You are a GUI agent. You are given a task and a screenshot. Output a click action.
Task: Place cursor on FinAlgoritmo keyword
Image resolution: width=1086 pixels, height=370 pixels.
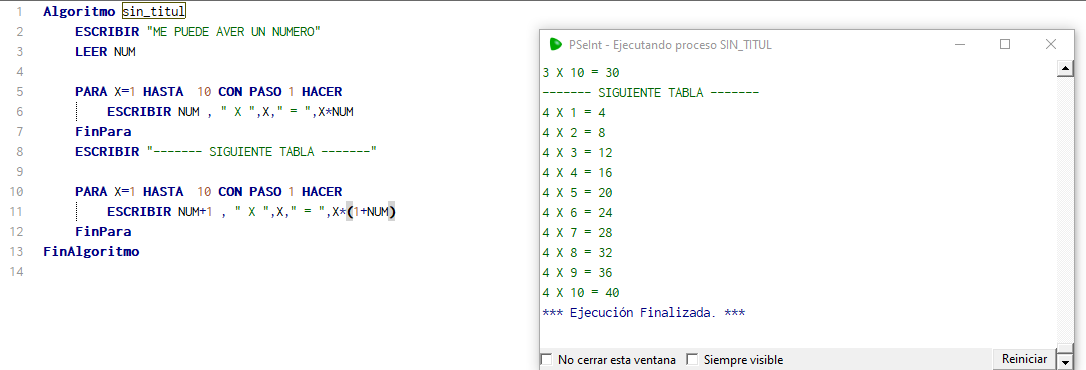coord(91,252)
